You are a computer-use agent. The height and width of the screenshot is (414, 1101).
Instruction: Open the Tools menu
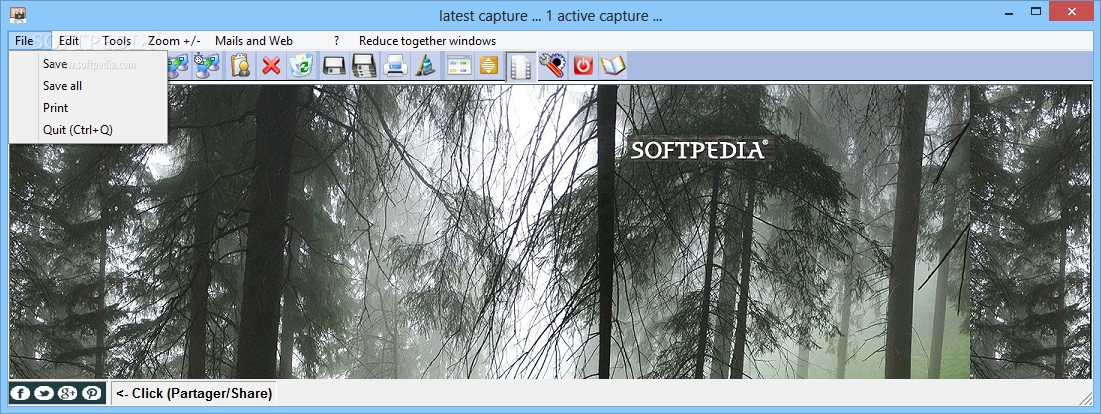pyautogui.click(x=117, y=41)
